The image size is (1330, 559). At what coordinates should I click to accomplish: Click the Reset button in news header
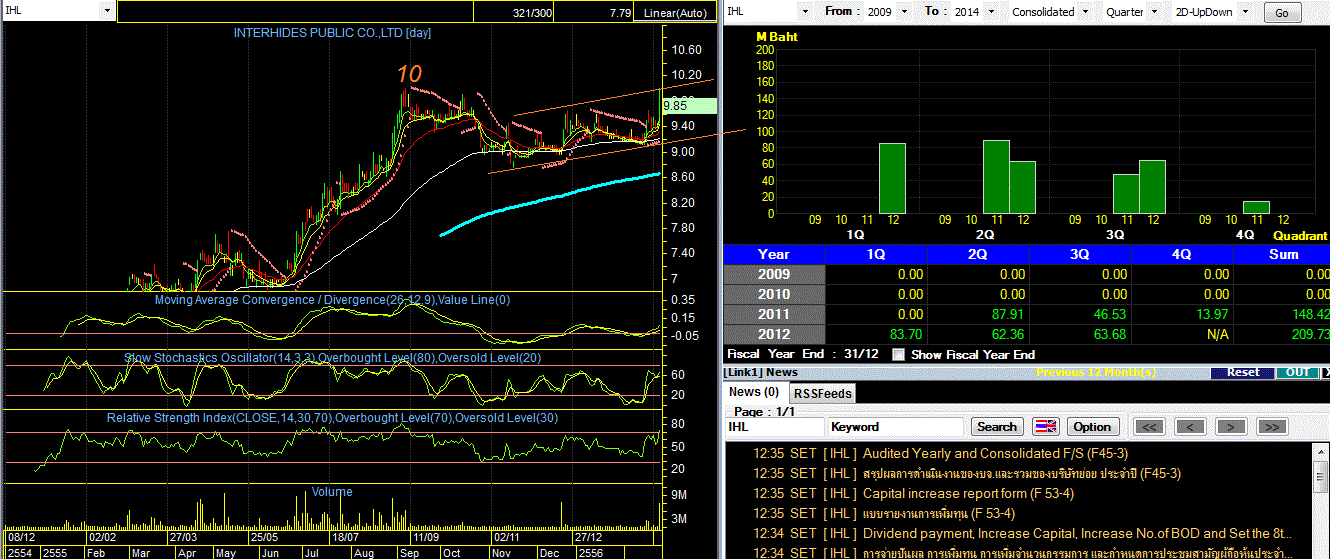pyautogui.click(x=1242, y=372)
